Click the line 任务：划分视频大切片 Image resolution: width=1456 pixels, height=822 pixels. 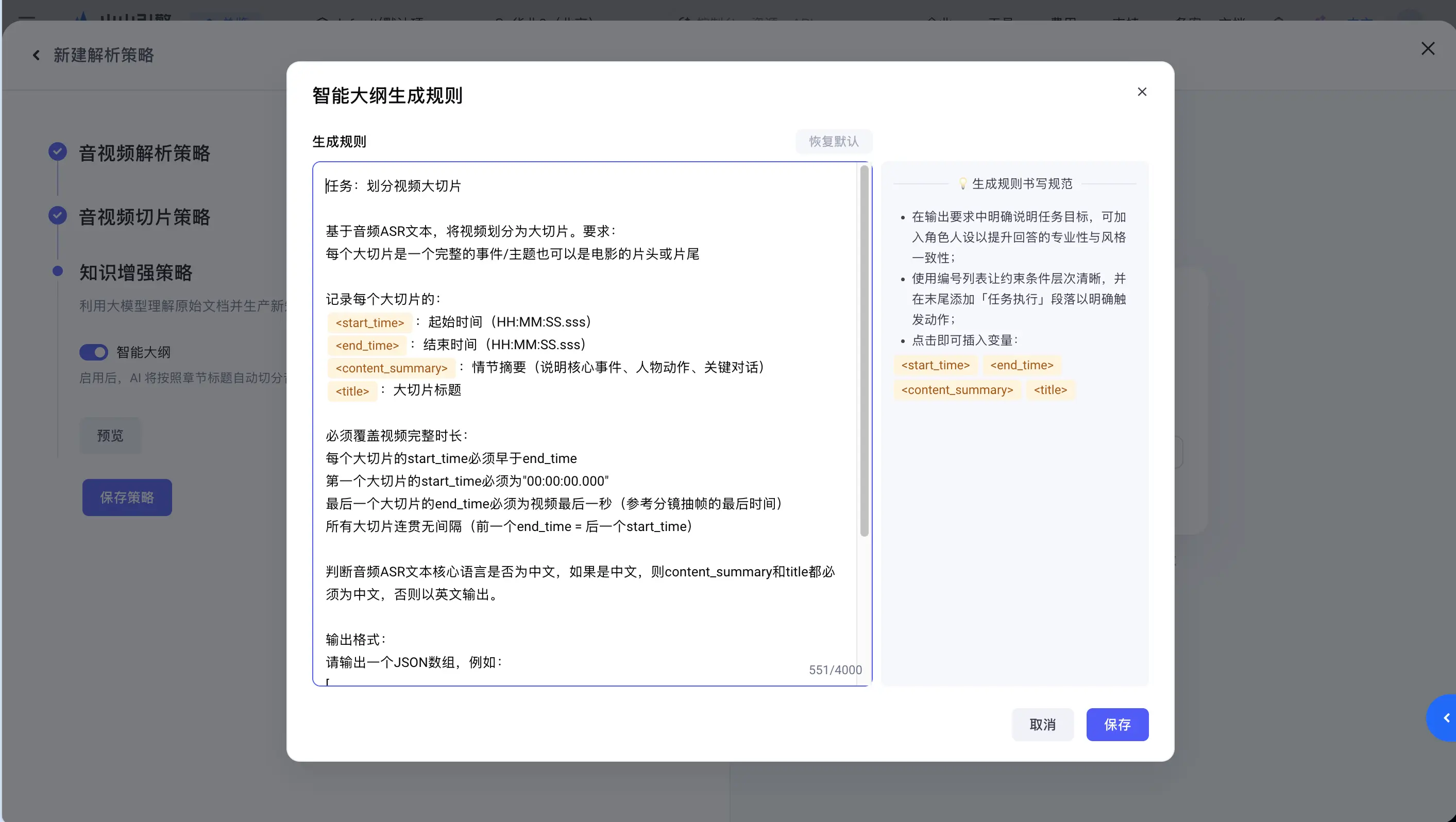click(x=394, y=186)
